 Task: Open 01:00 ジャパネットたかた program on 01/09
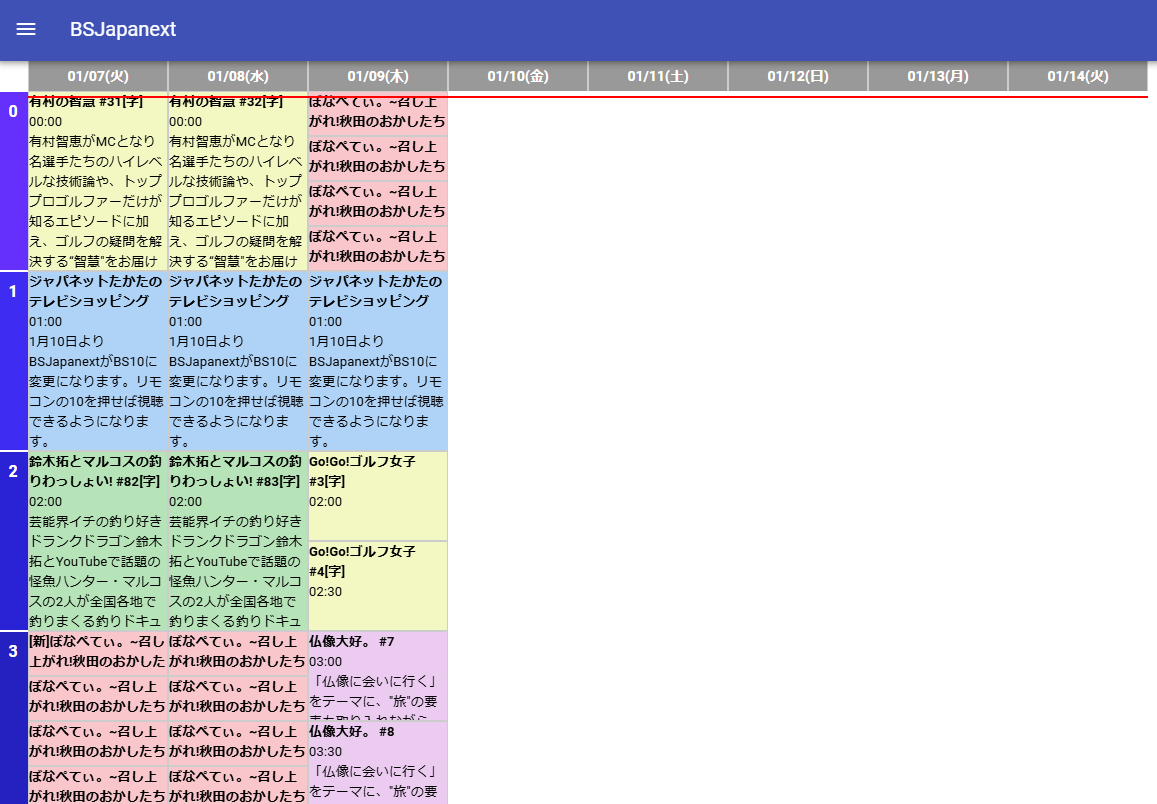378,360
